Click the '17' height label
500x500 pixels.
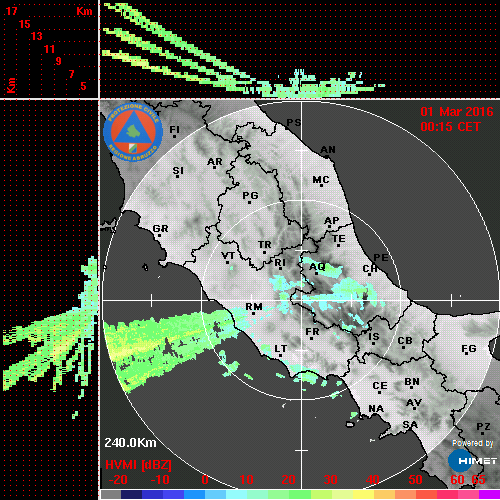tap(11, 11)
